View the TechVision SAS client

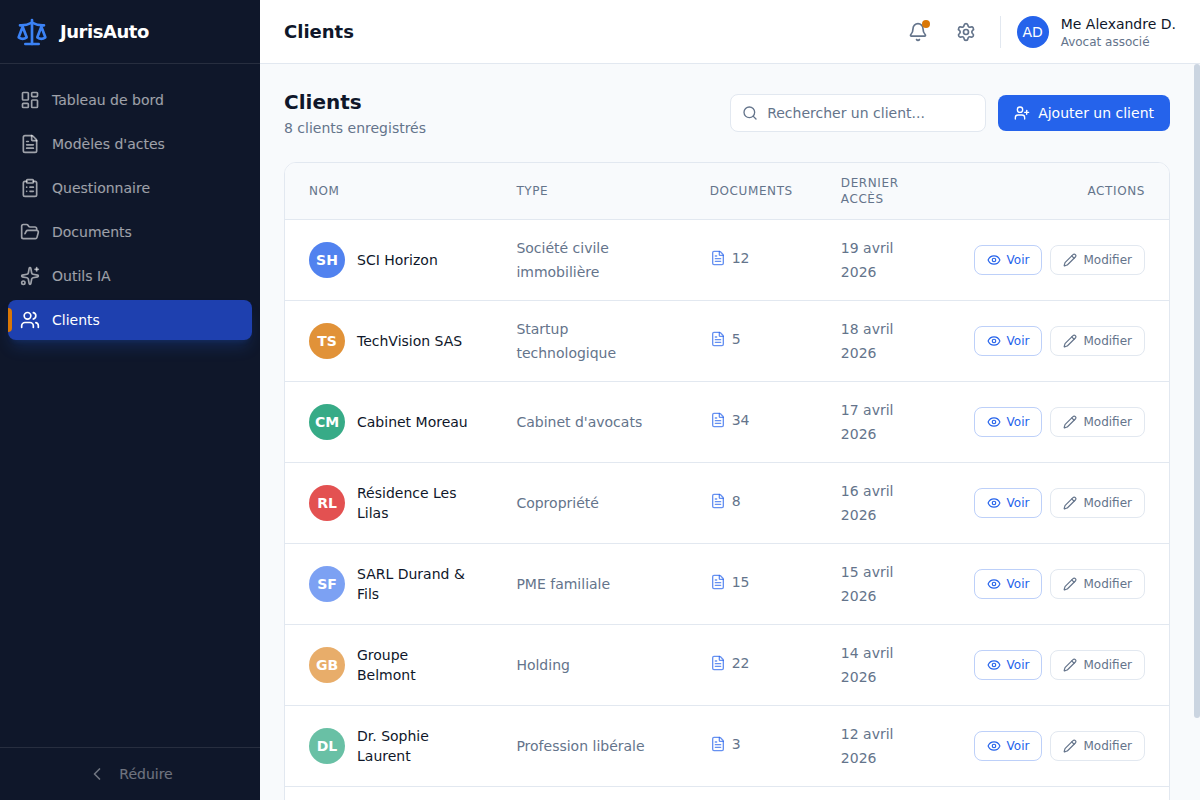1008,341
